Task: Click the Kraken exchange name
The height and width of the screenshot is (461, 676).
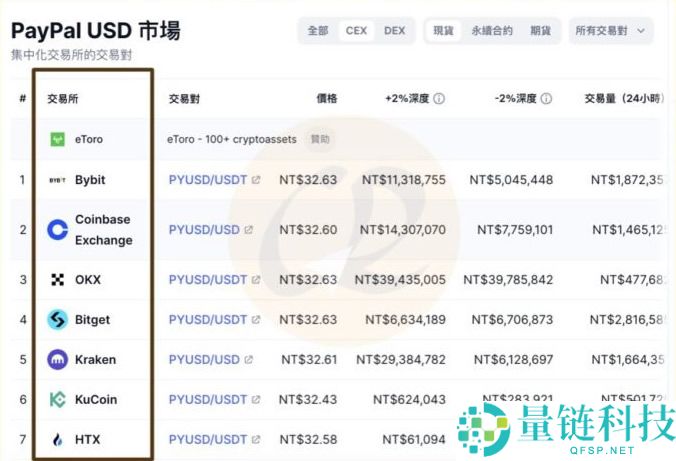Action: (x=95, y=360)
